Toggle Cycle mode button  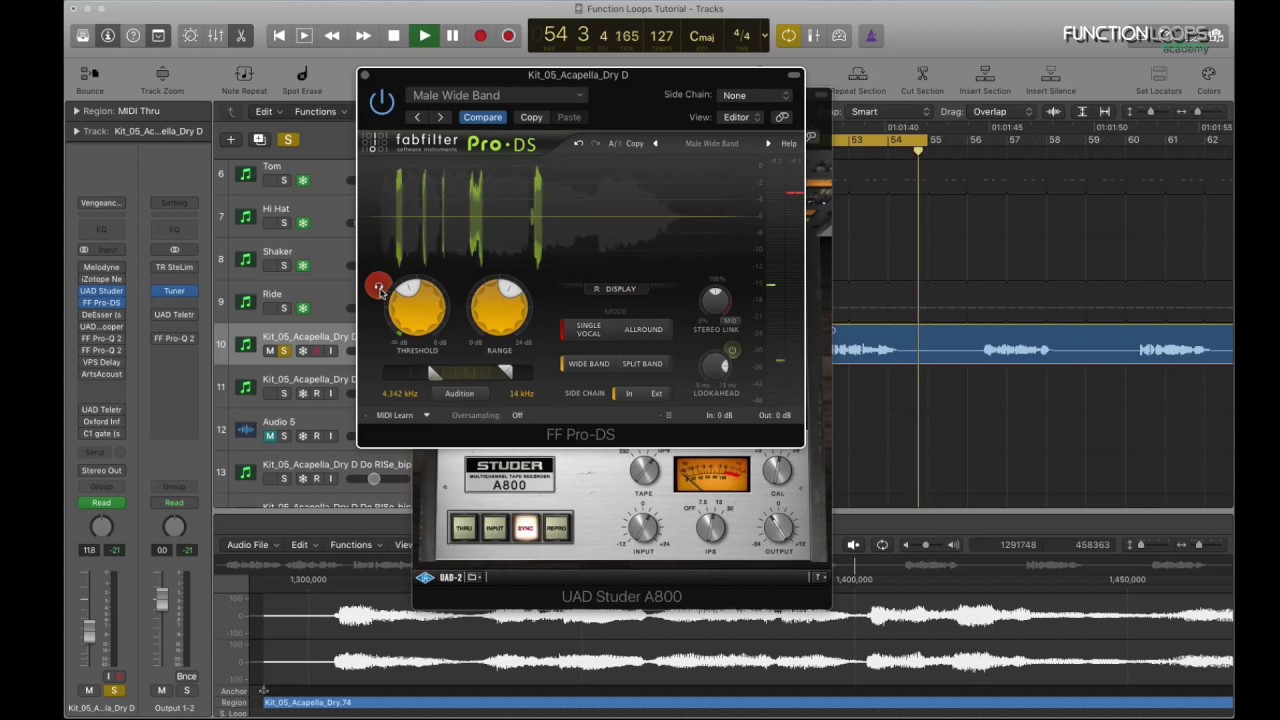click(x=789, y=36)
